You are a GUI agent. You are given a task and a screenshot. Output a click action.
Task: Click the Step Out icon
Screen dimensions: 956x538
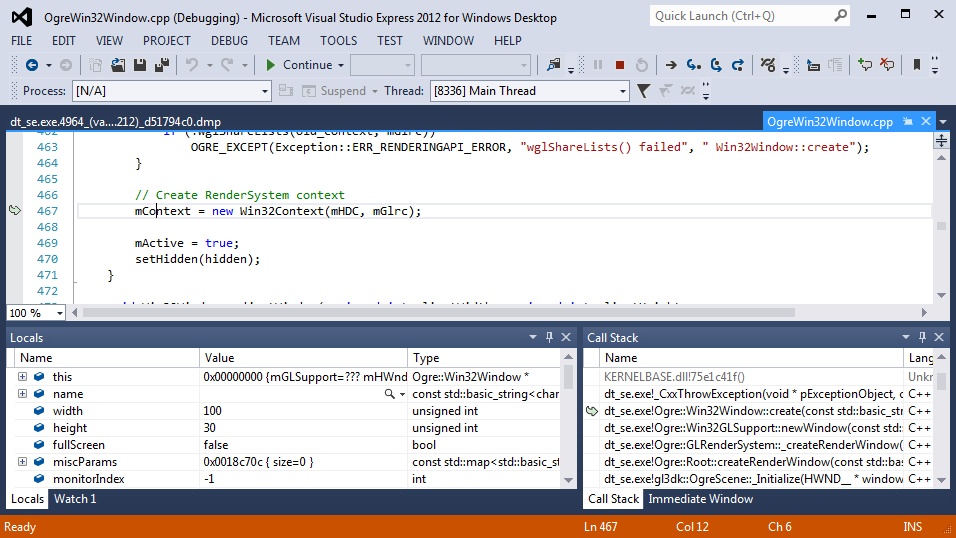738,65
